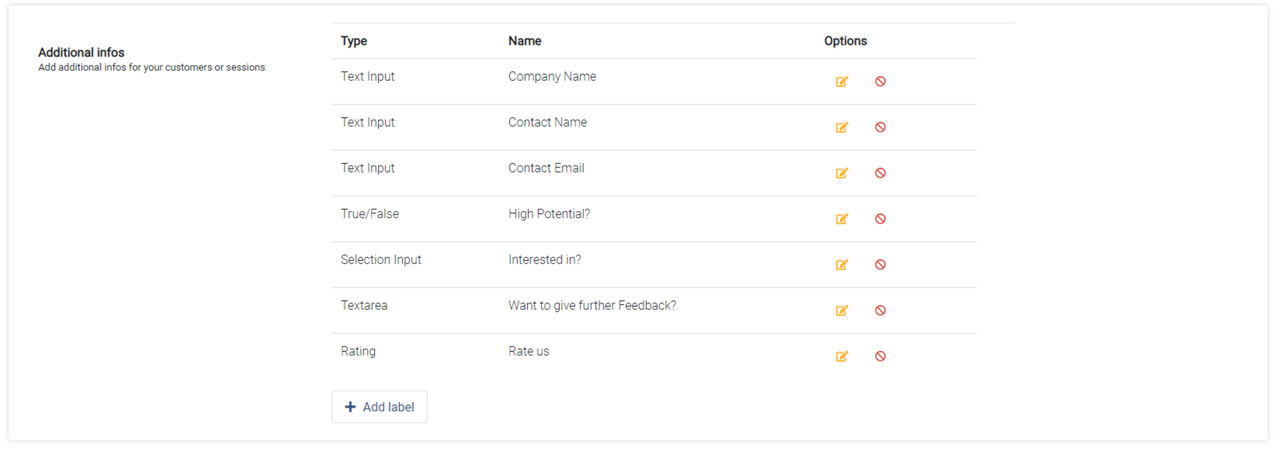Click the Name column header
Viewport: 1280px width, 453px height.
pos(525,41)
